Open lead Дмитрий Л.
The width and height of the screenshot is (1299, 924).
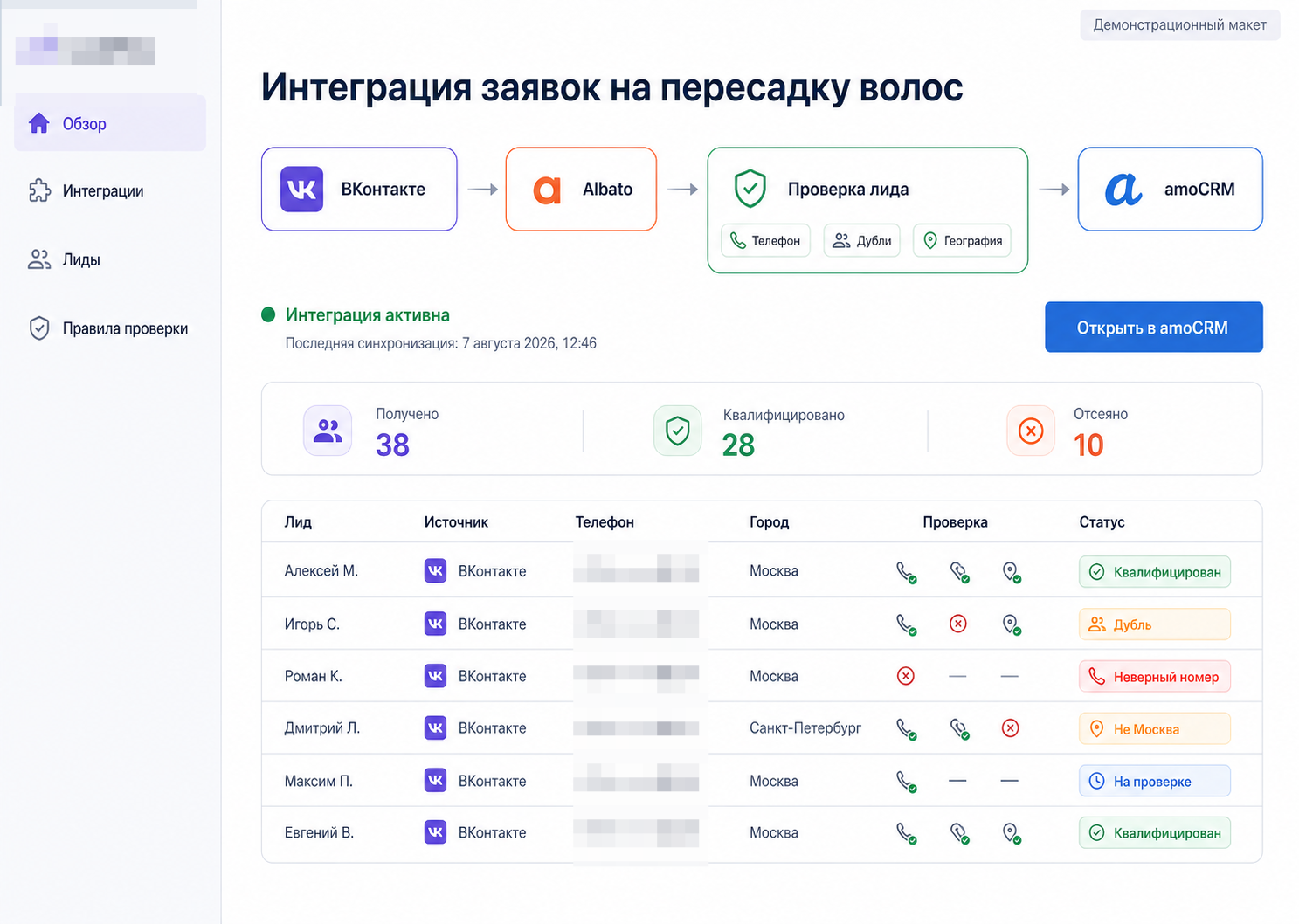[321, 728]
